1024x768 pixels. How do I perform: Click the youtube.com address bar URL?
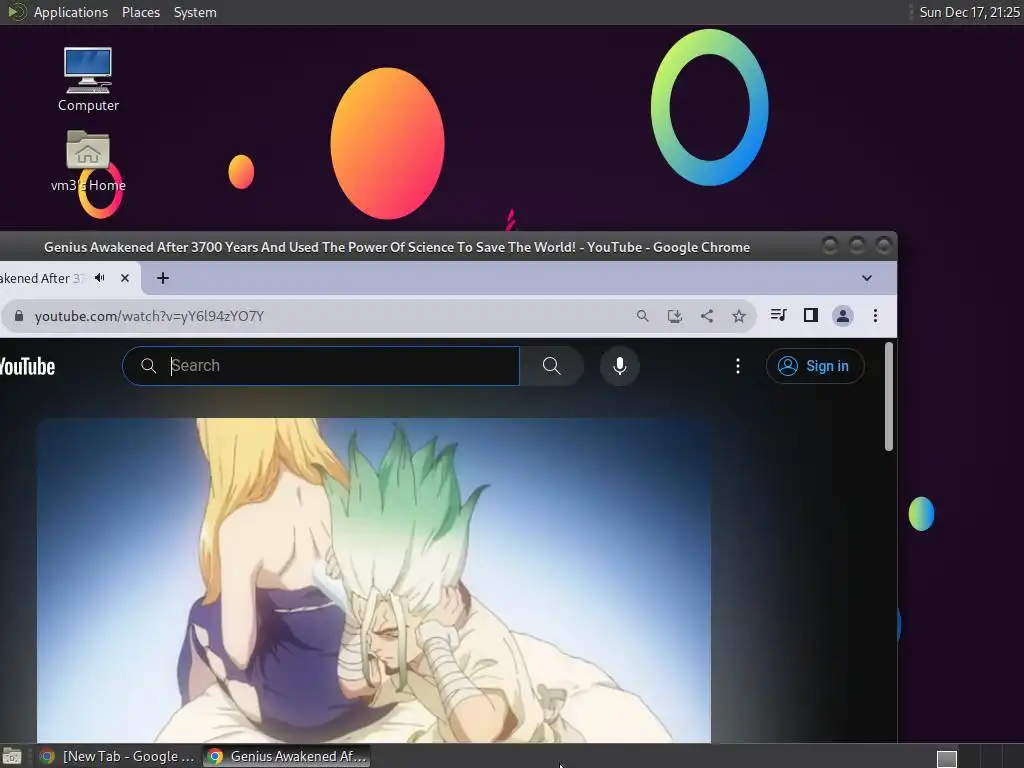pos(149,316)
